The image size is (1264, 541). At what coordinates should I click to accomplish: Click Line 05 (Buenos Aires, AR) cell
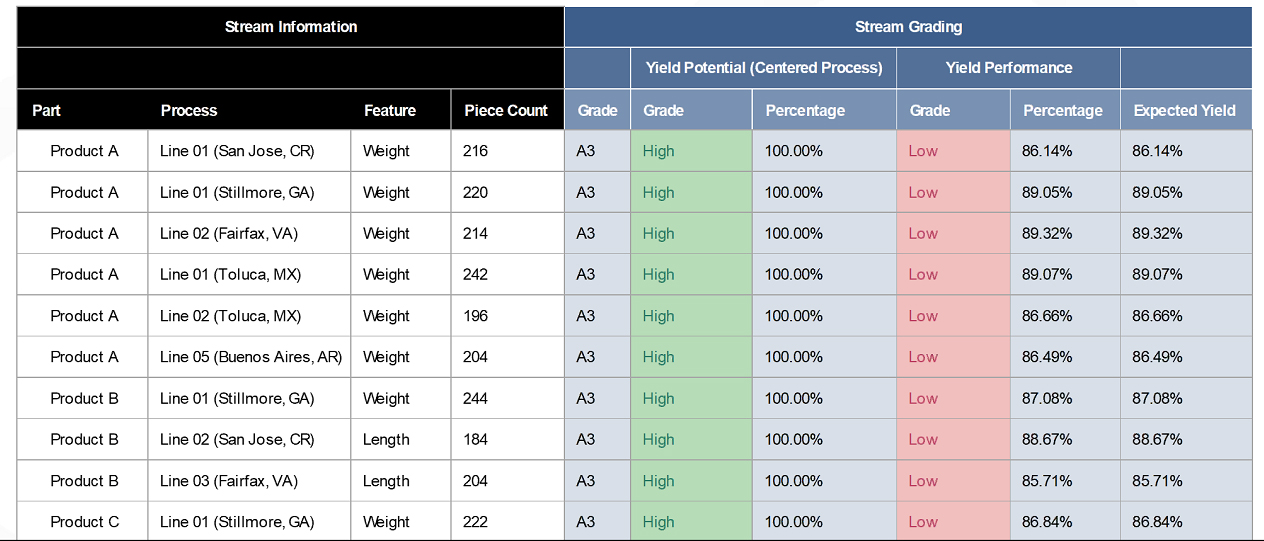(x=250, y=357)
